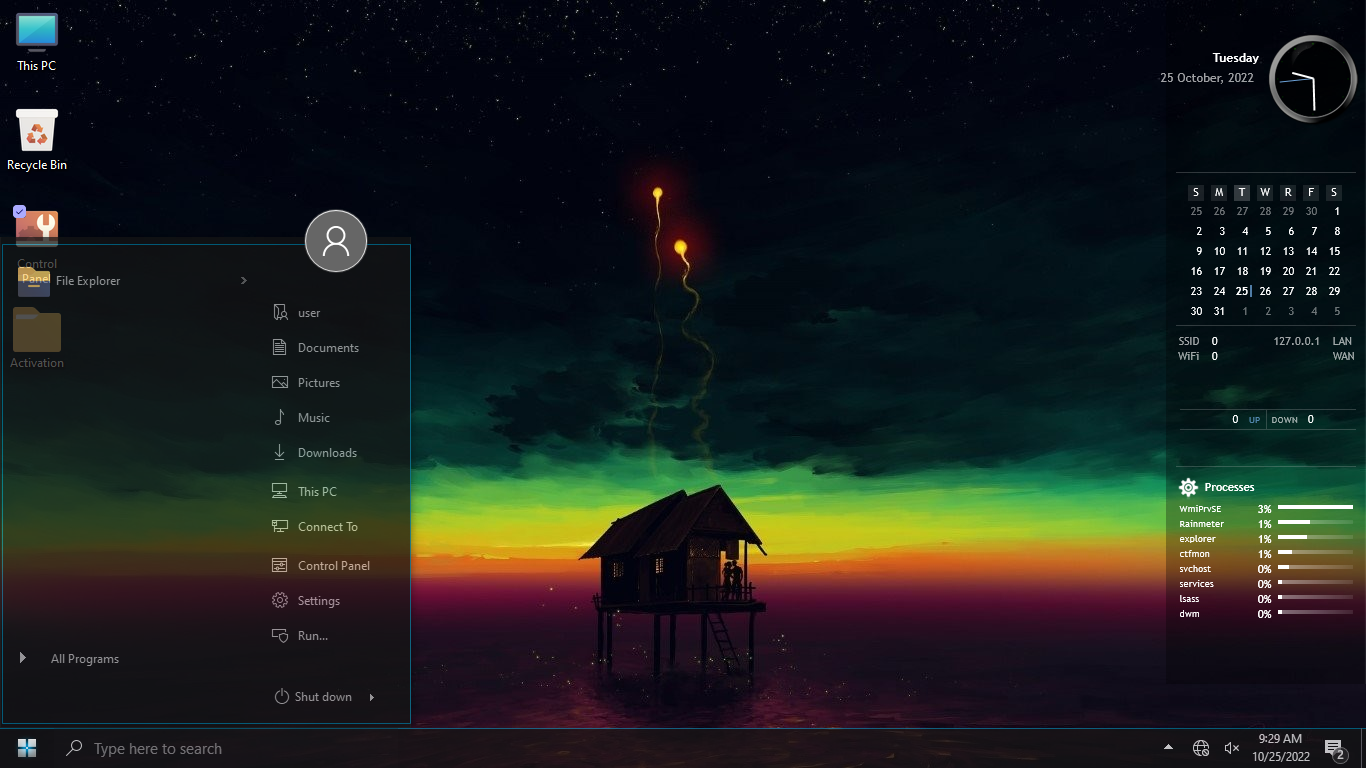Click the UP speed label

[1254, 420]
